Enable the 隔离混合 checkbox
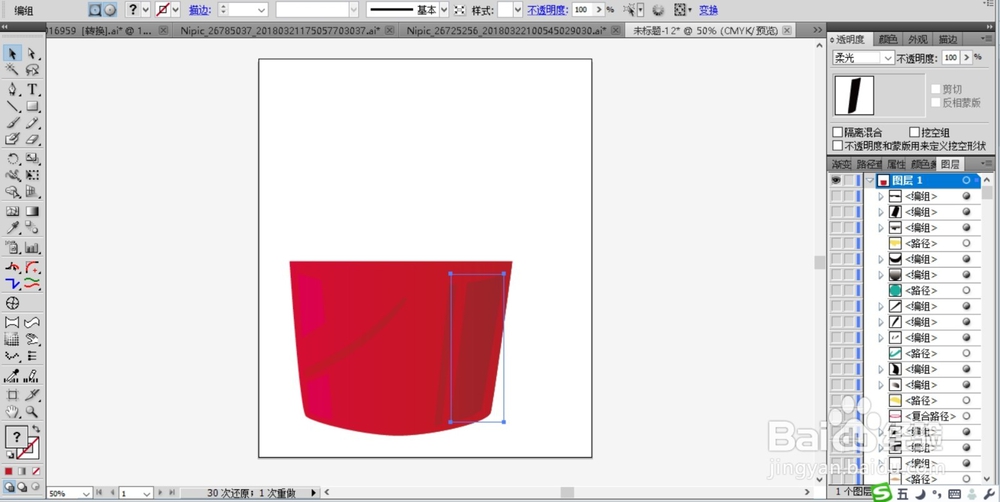Viewport: 1000px width, 502px height. point(838,132)
